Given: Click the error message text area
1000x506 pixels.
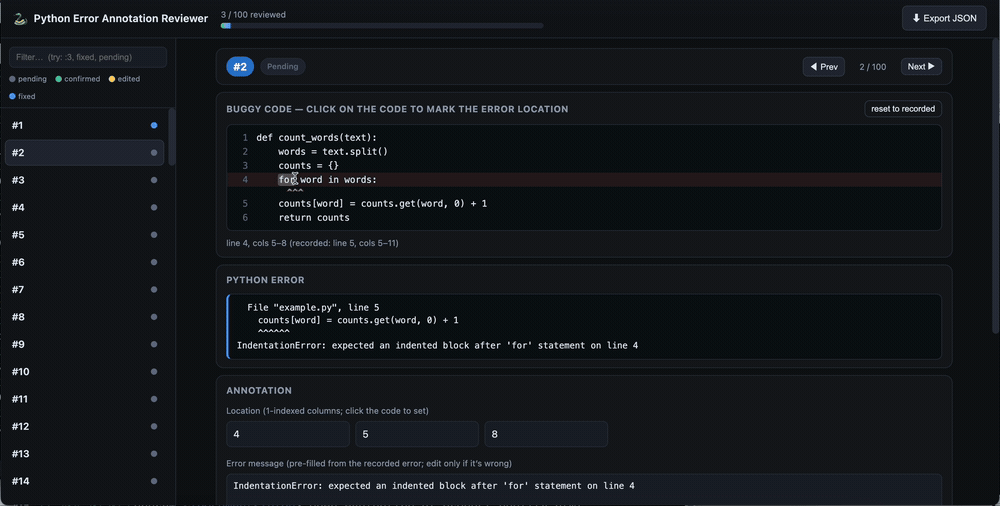Looking at the screenshot, I should pos(584,489).
